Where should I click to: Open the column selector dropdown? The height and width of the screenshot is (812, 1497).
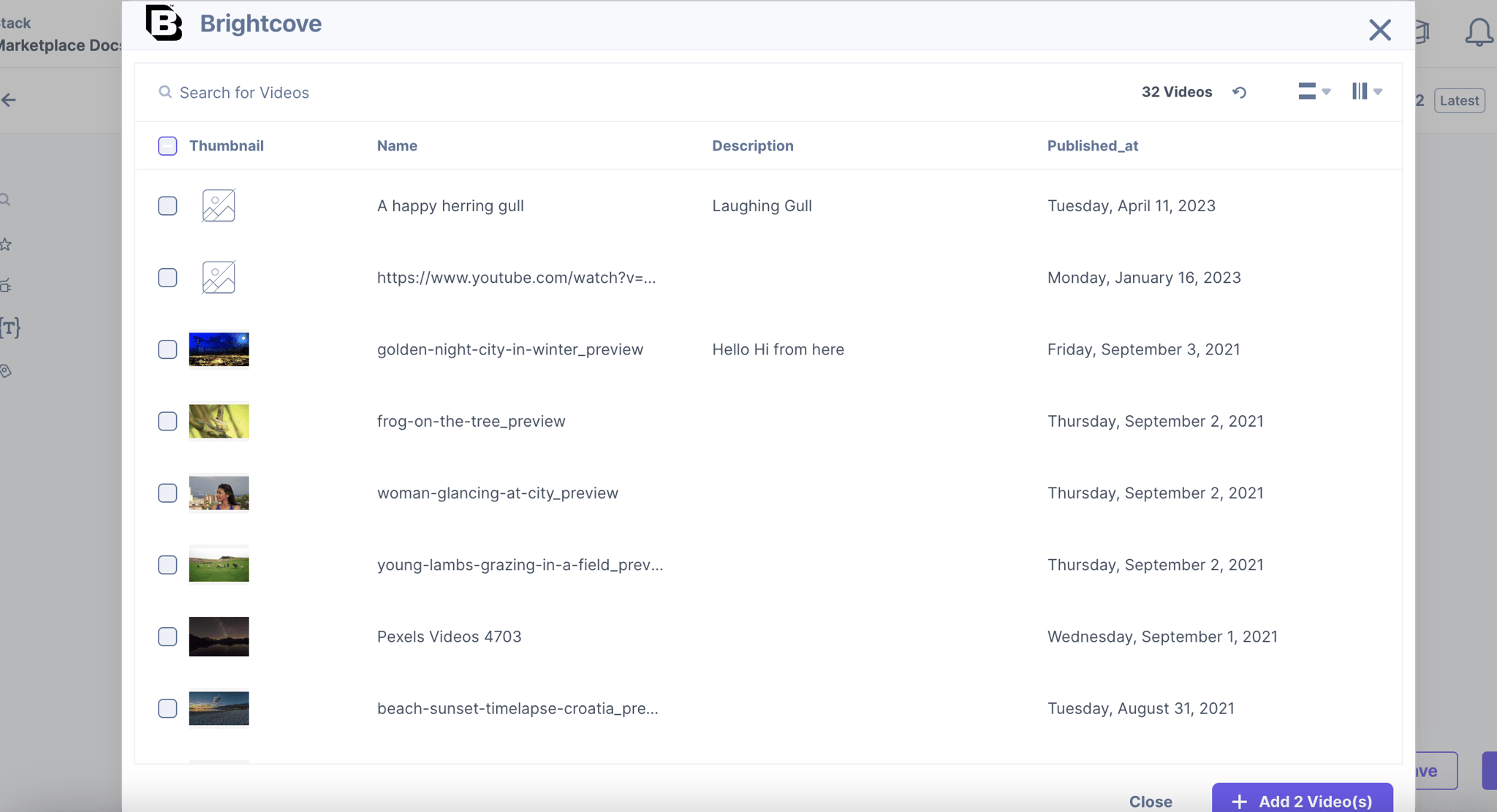[1367, 91]
